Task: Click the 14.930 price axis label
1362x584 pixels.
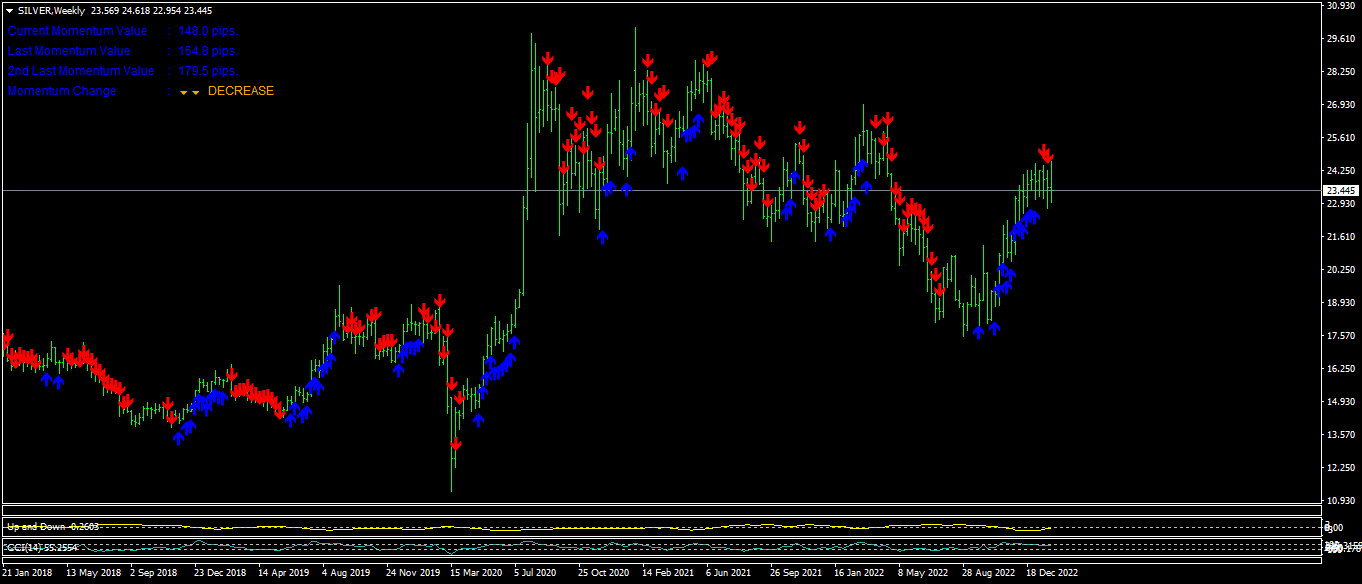Action: pos(1340,402)
